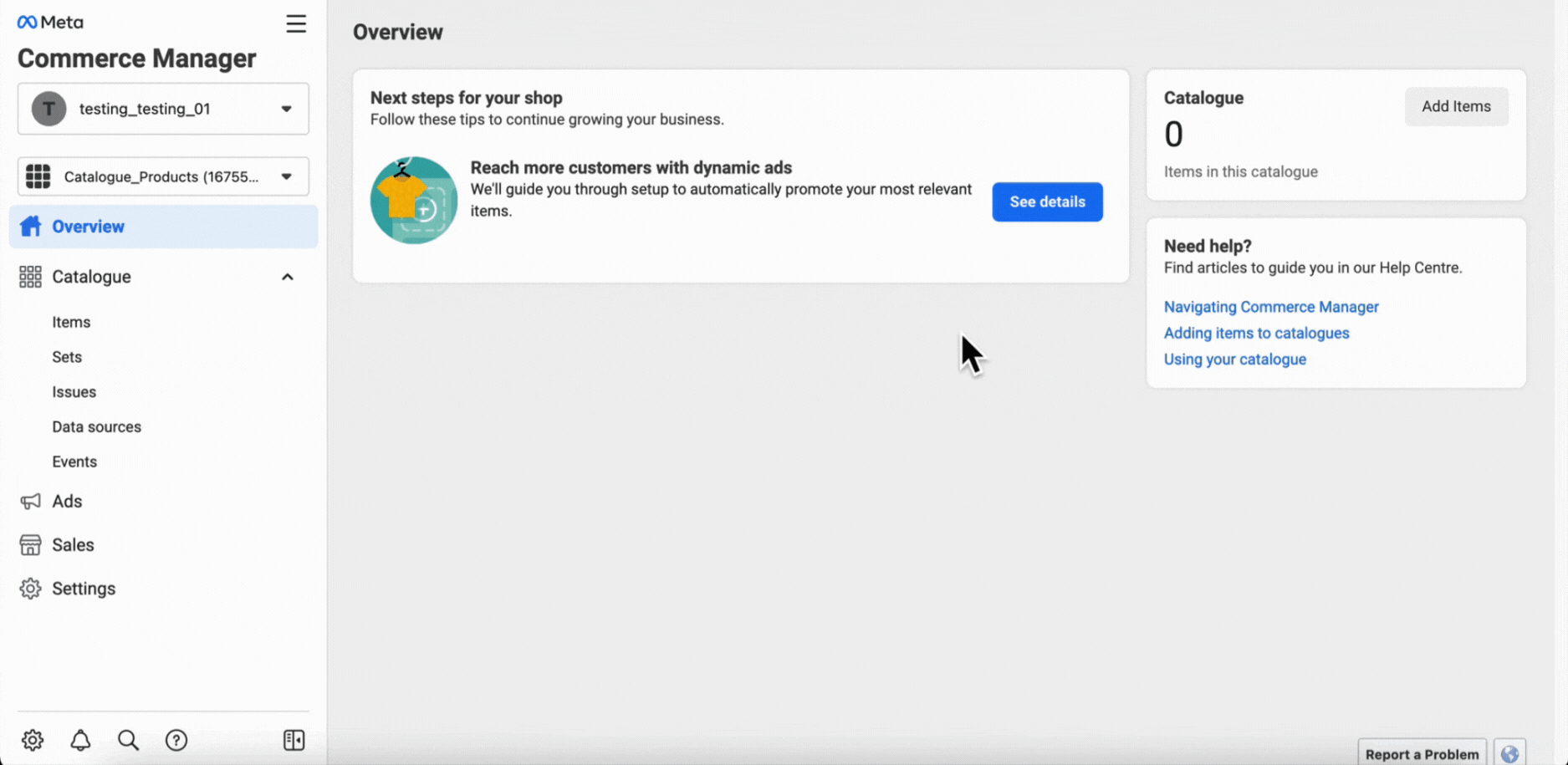Screen dimensions: 1568x765
Task: Go to the Sales section
Action: coord(73,545)
